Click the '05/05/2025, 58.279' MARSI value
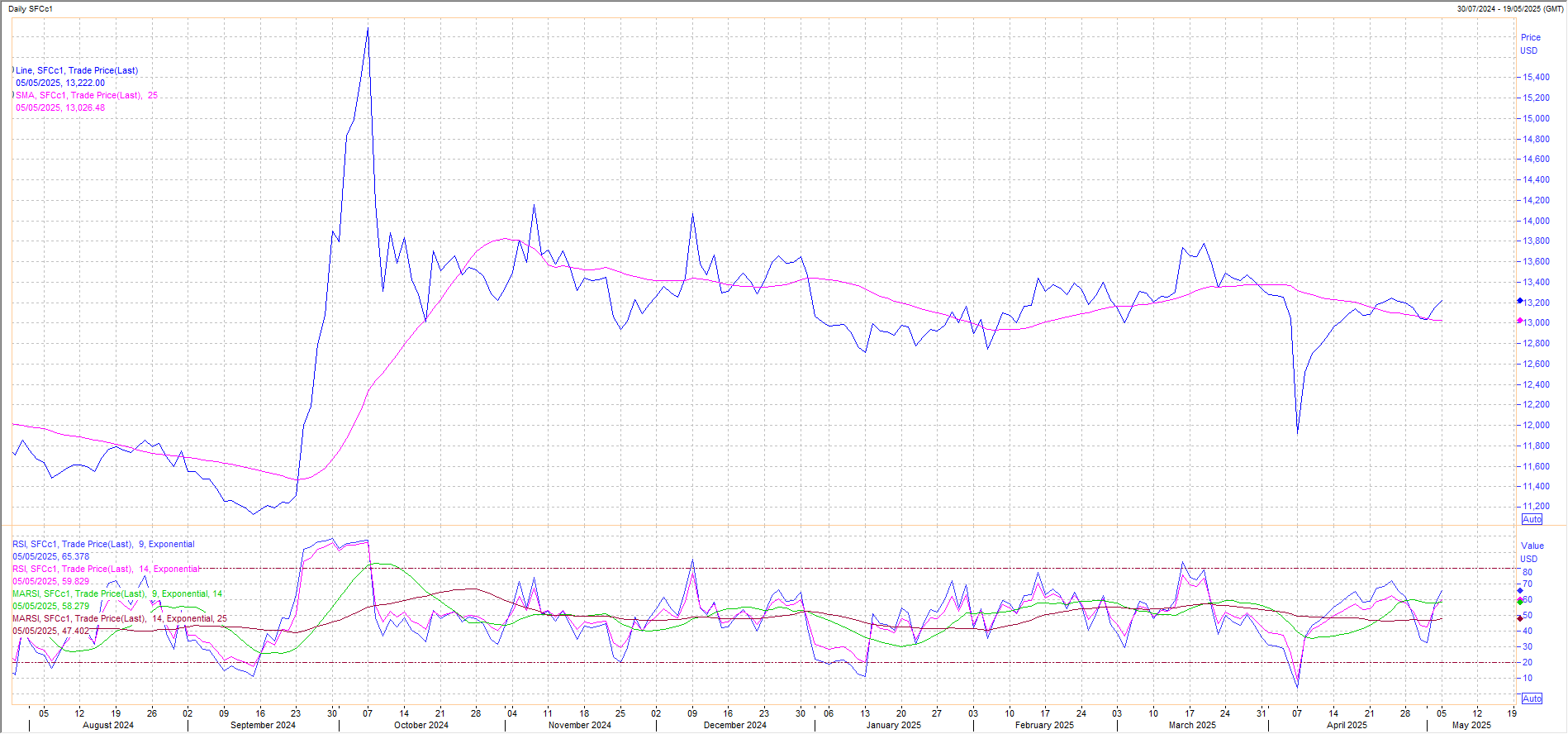Viewport: 1568px width, 734px height. (x=50, y=606)
